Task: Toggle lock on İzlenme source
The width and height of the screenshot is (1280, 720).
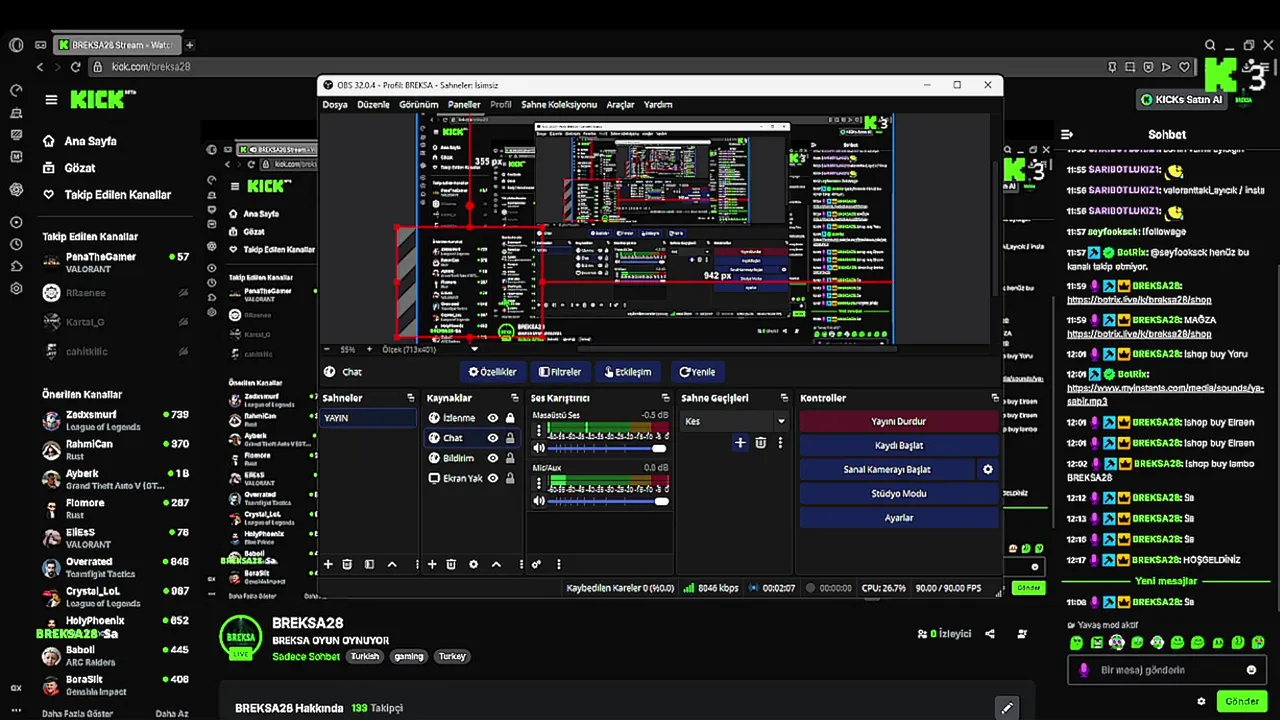Action: [510, 418]
